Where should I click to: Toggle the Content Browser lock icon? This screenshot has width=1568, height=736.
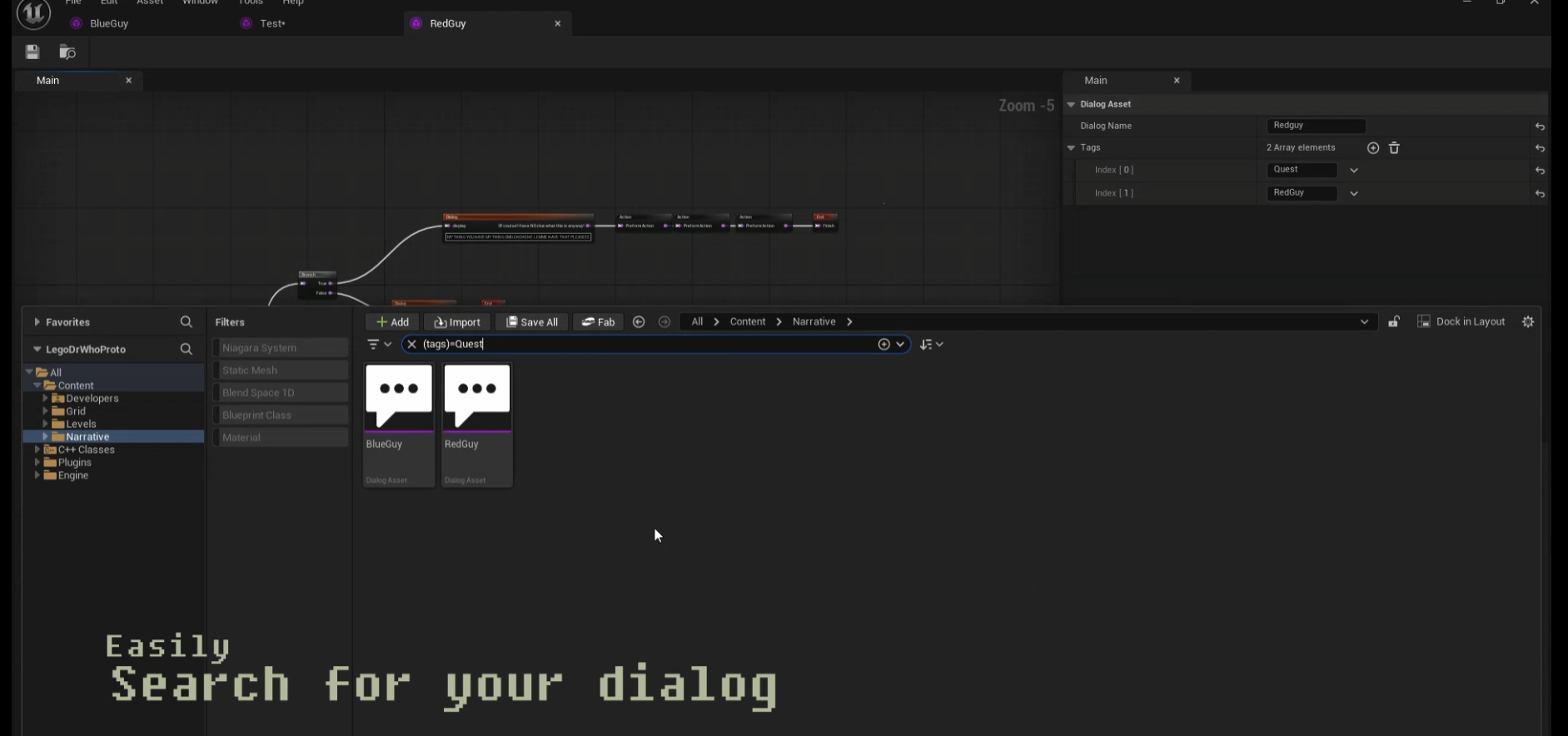pyautogui.click(x=1394, y=321)
